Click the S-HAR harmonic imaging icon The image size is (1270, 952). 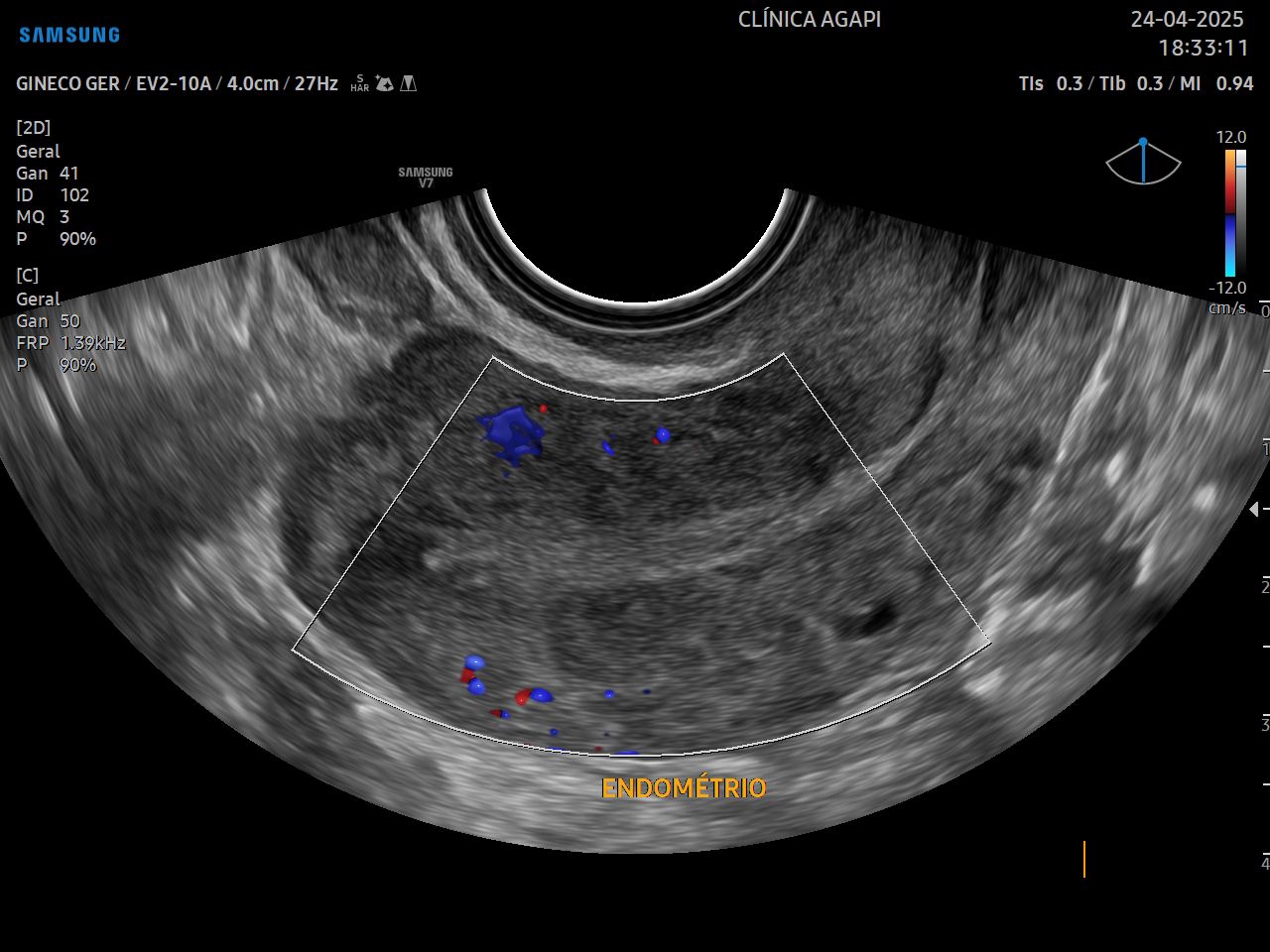click(359, 84)
